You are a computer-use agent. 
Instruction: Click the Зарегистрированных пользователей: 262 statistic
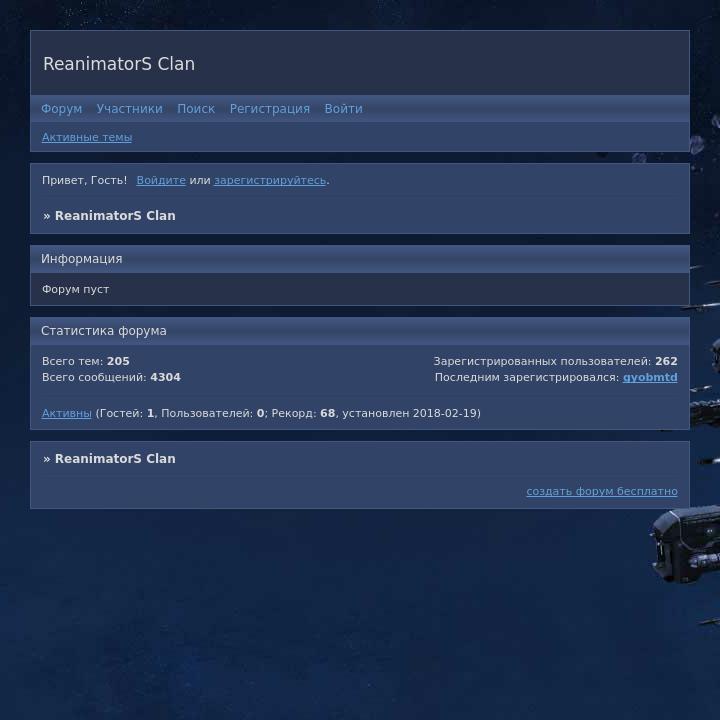click(556, 361)
